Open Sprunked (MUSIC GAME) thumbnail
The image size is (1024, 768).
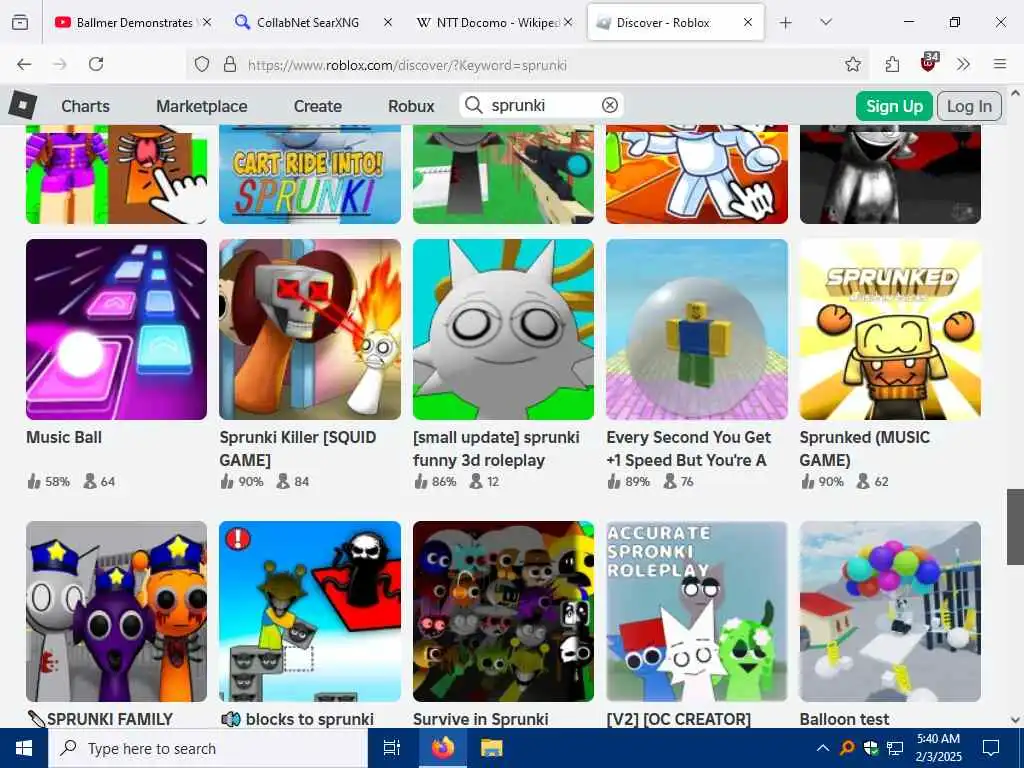(890, 329)
